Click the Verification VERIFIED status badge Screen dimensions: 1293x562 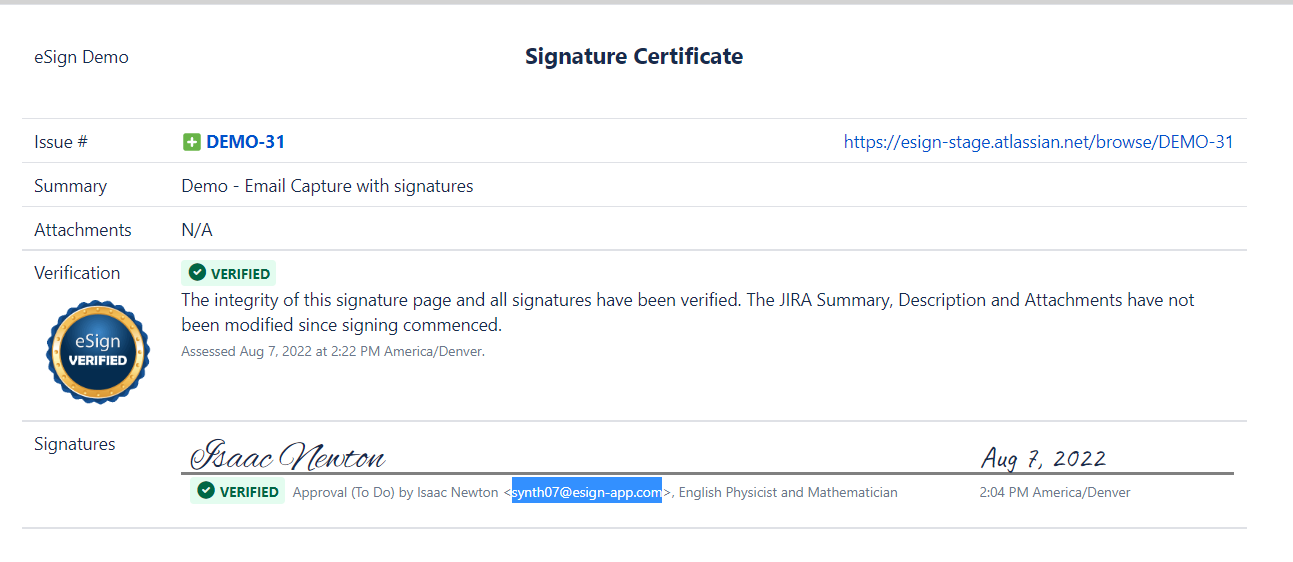(x=229, y=273)
